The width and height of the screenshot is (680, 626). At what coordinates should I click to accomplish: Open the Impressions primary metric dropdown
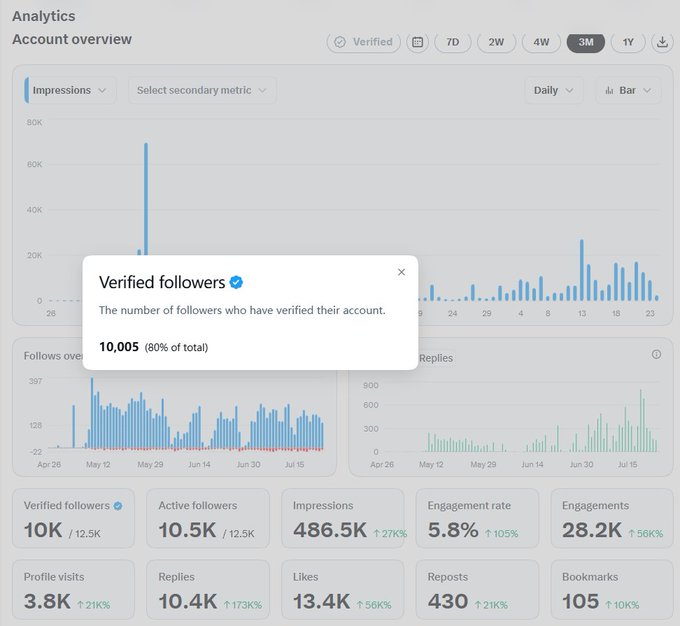(x=70, y=90)
